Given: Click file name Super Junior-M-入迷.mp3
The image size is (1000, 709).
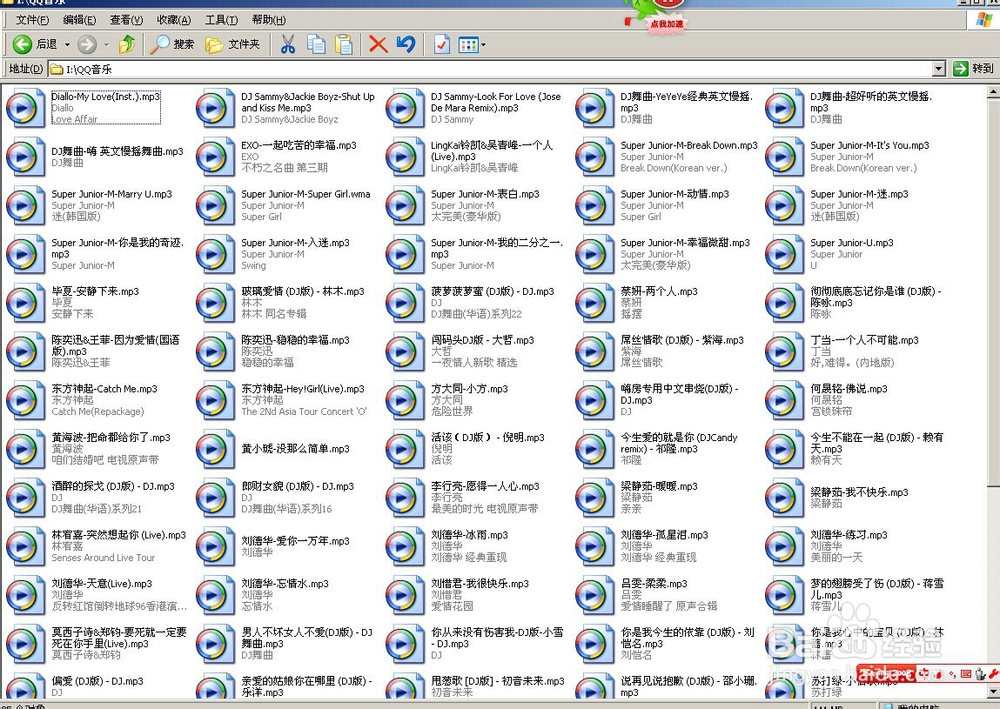Looking at the screenshot, I should 295,243.
